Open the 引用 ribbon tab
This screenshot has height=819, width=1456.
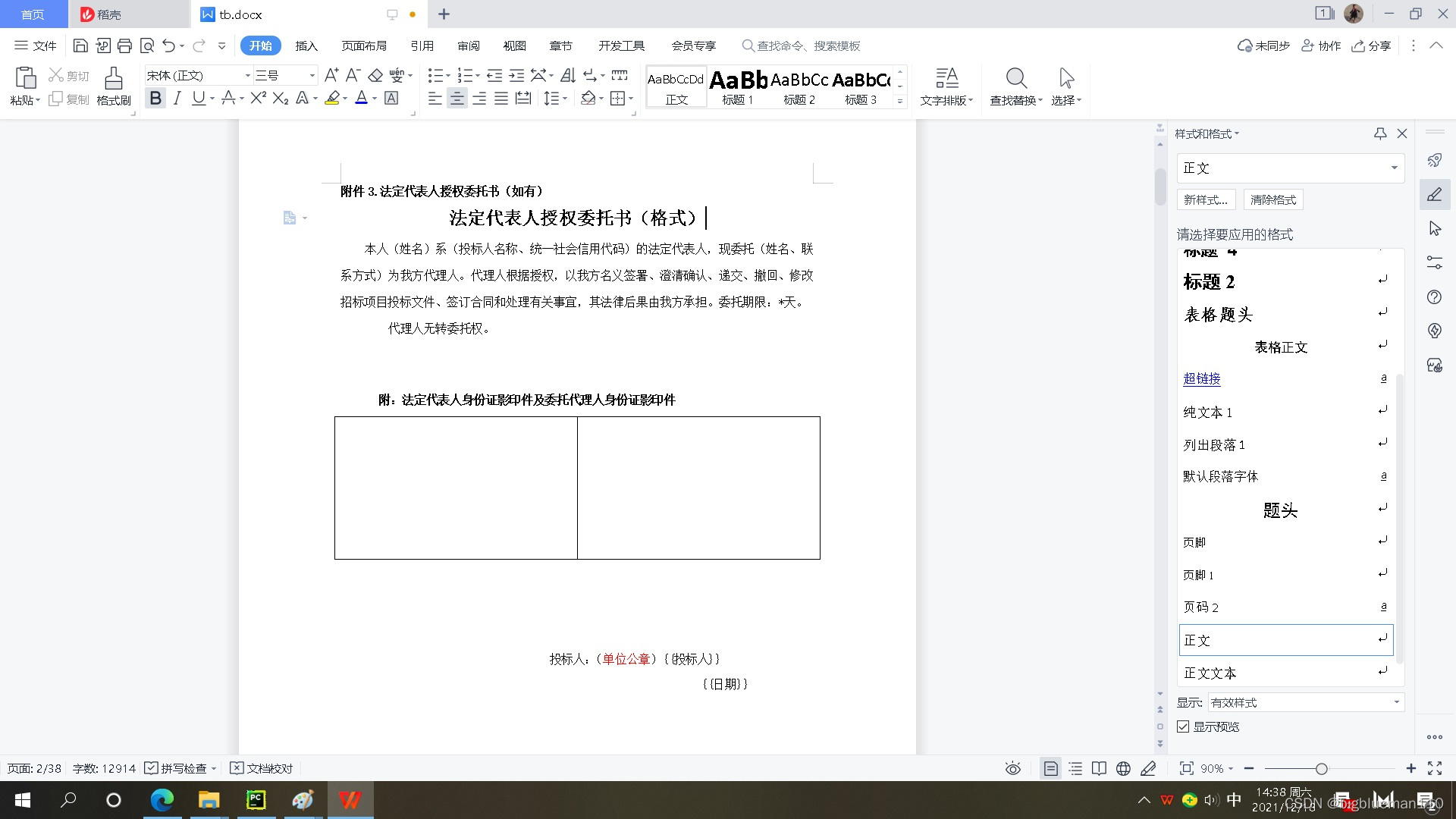[422, 45]
